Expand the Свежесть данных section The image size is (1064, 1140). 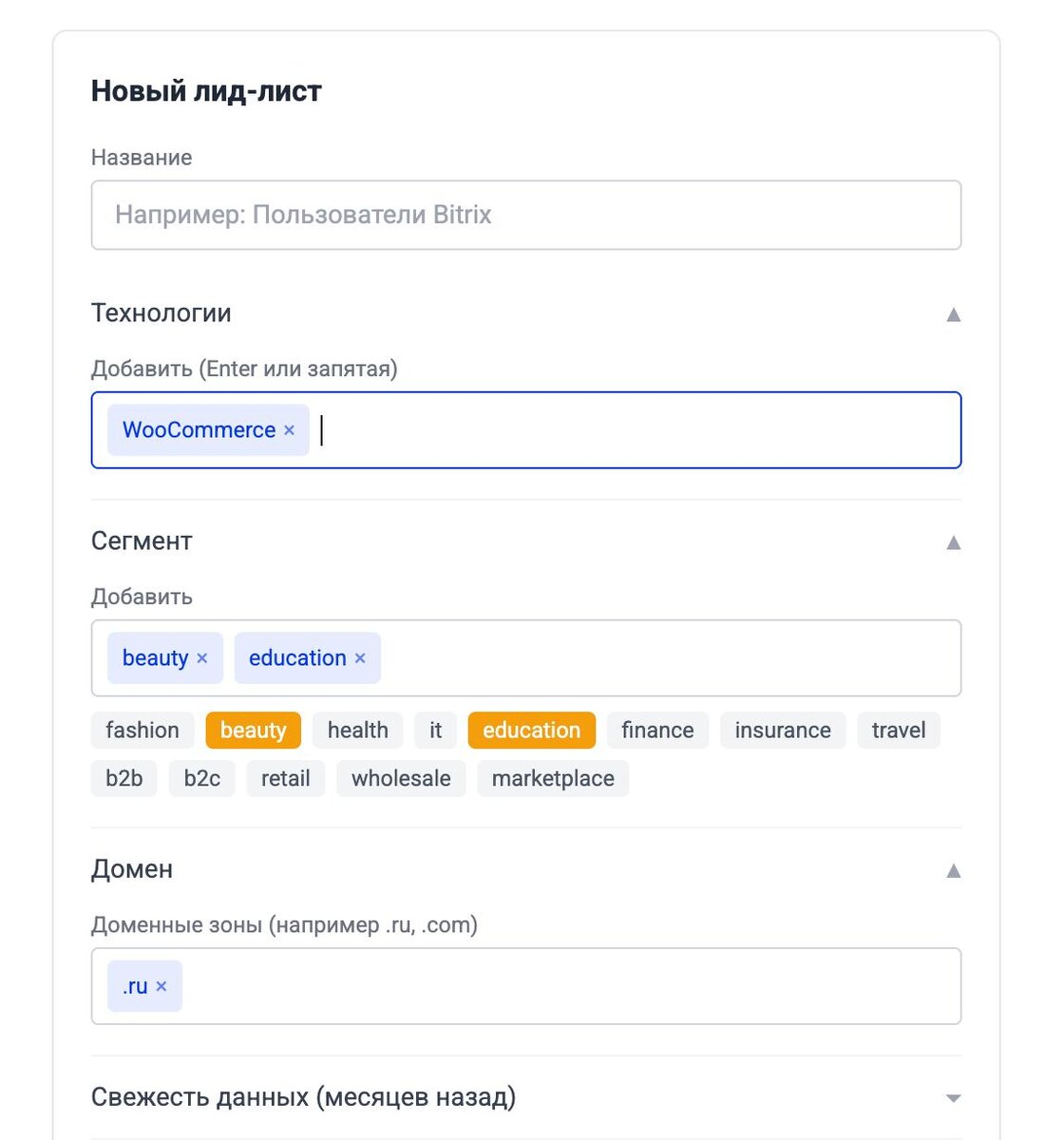click(954, 1099)
